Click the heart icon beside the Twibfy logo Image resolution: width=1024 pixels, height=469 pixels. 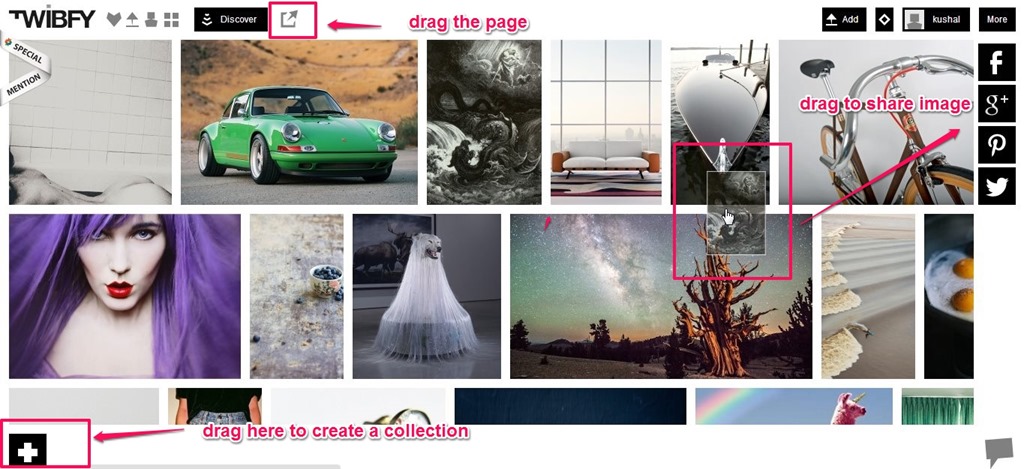pyautogui.click(x=114, y=20)
